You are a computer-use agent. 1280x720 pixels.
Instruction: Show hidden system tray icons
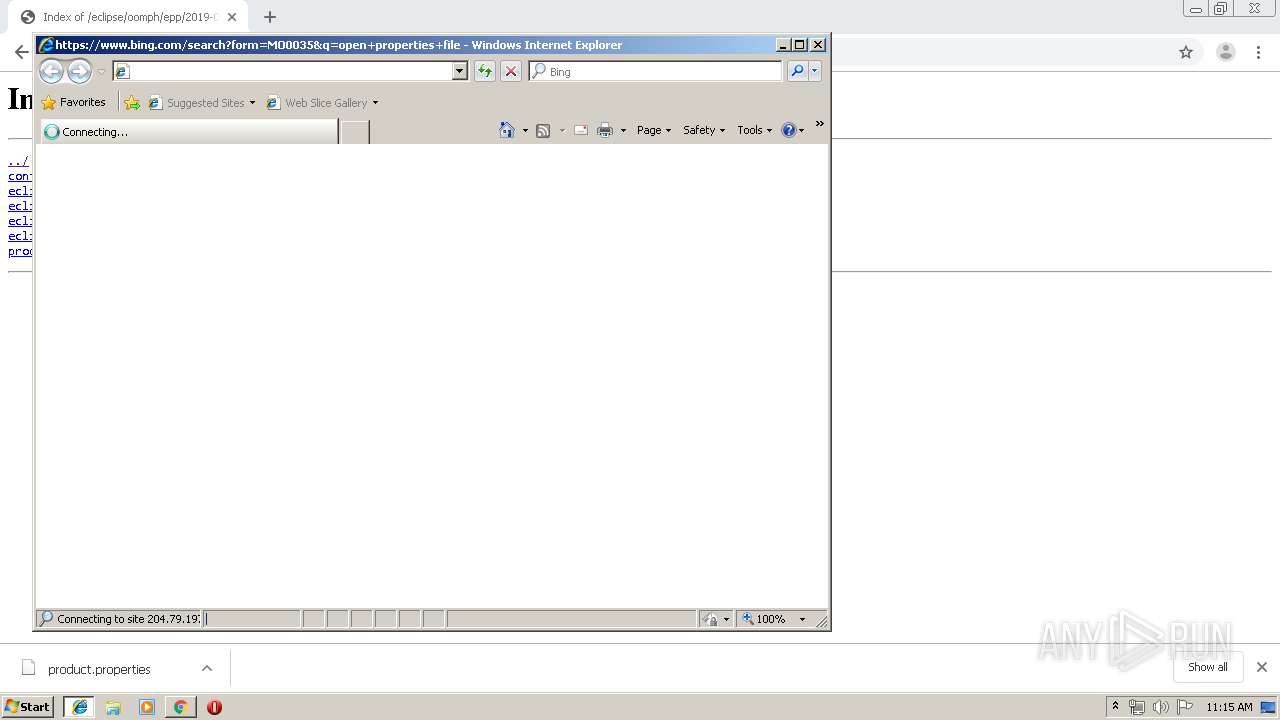[1115, 707]
